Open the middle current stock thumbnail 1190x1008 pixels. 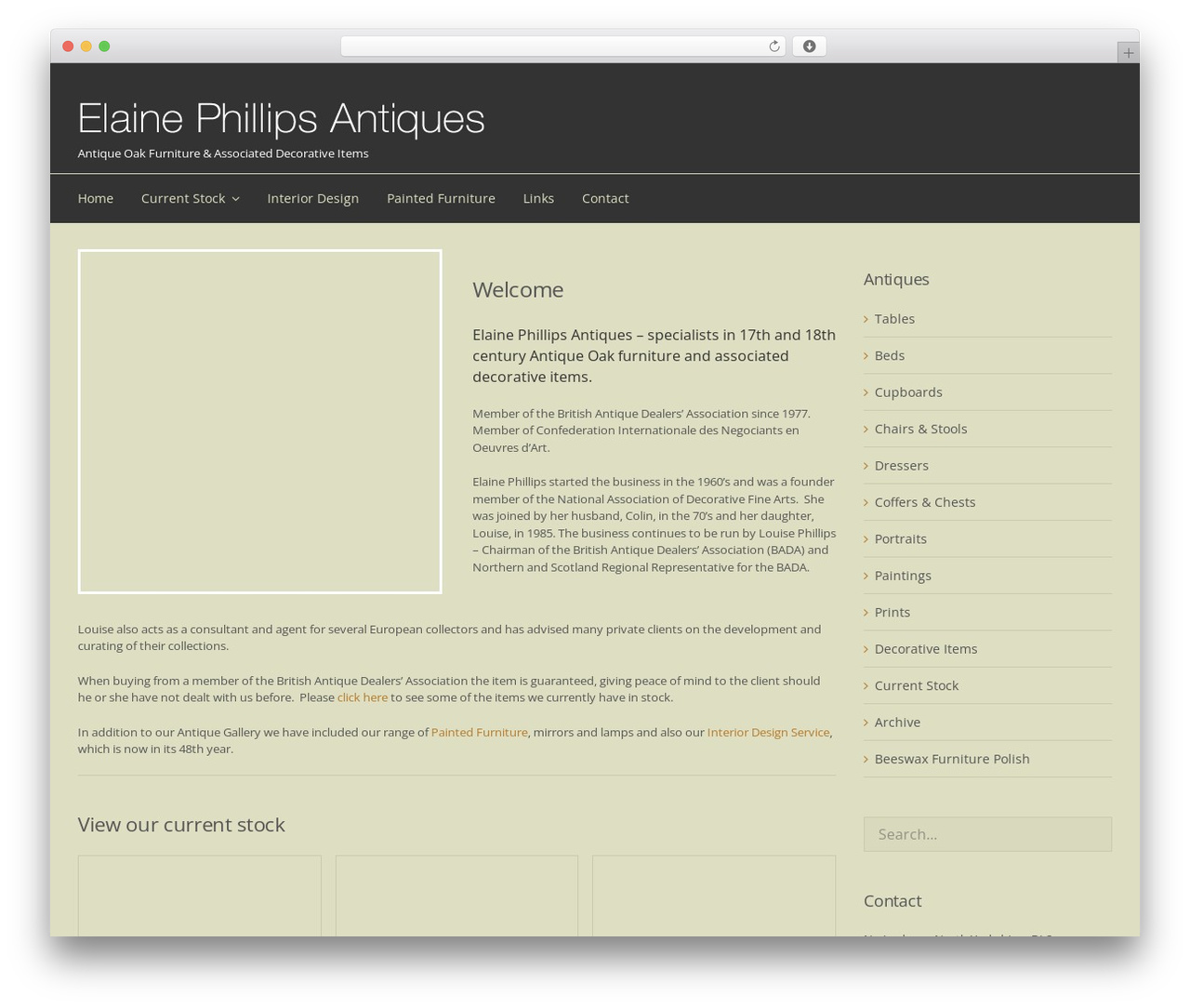pos(456,896)
